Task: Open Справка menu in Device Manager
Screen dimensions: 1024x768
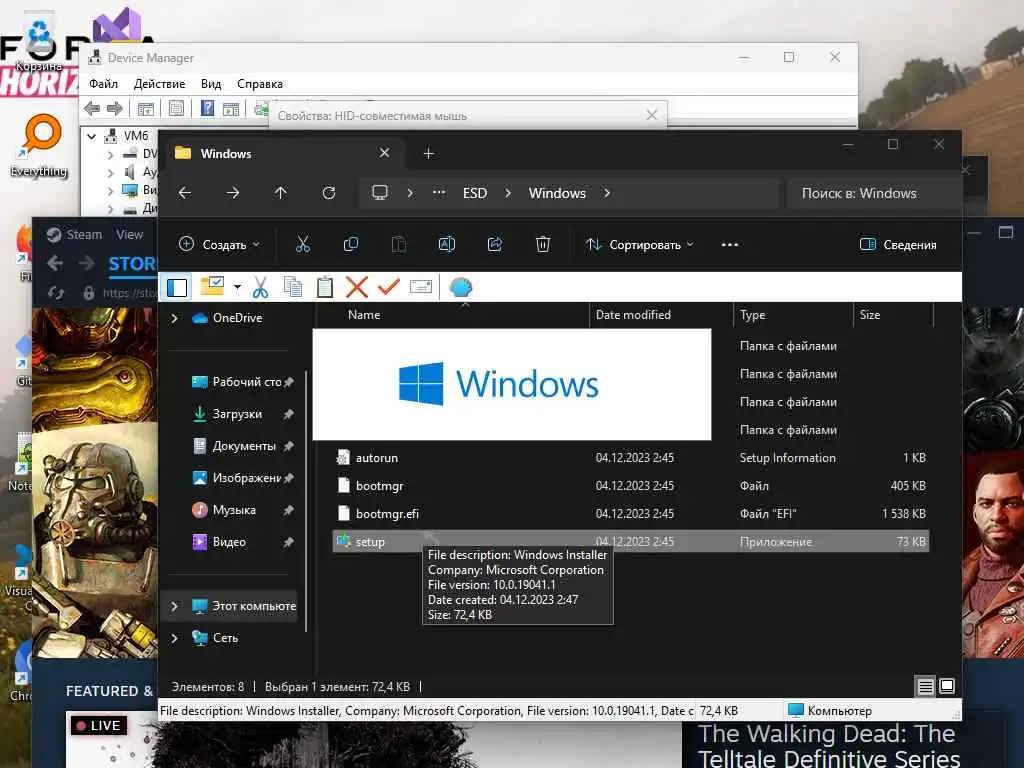Action: click(x=260, y=84)
